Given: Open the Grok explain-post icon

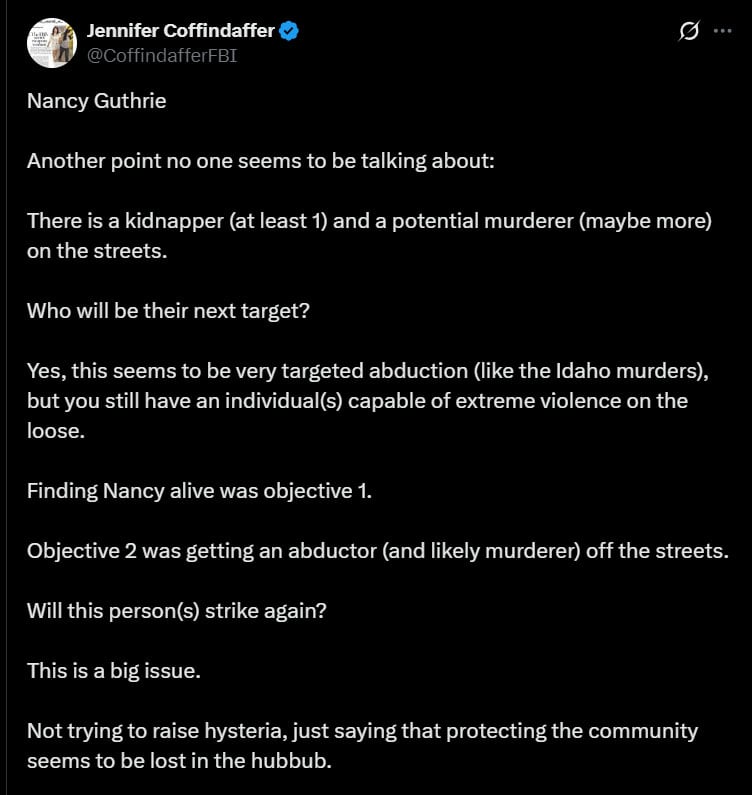Looking at the screenshot, I should (688, 32).
